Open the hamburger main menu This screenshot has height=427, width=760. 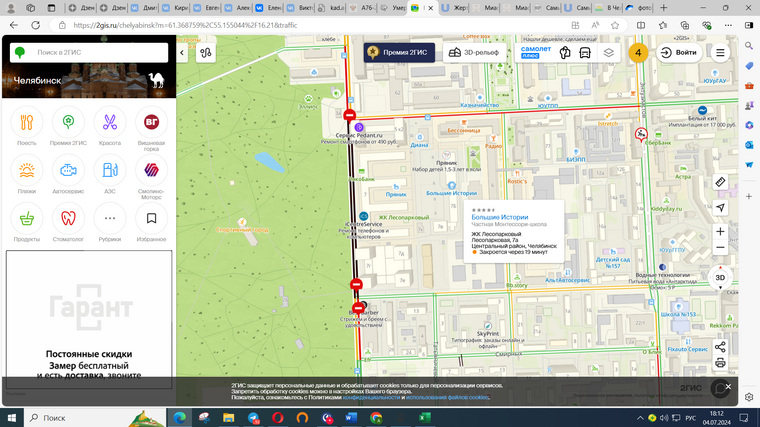(x=720, y=52)
